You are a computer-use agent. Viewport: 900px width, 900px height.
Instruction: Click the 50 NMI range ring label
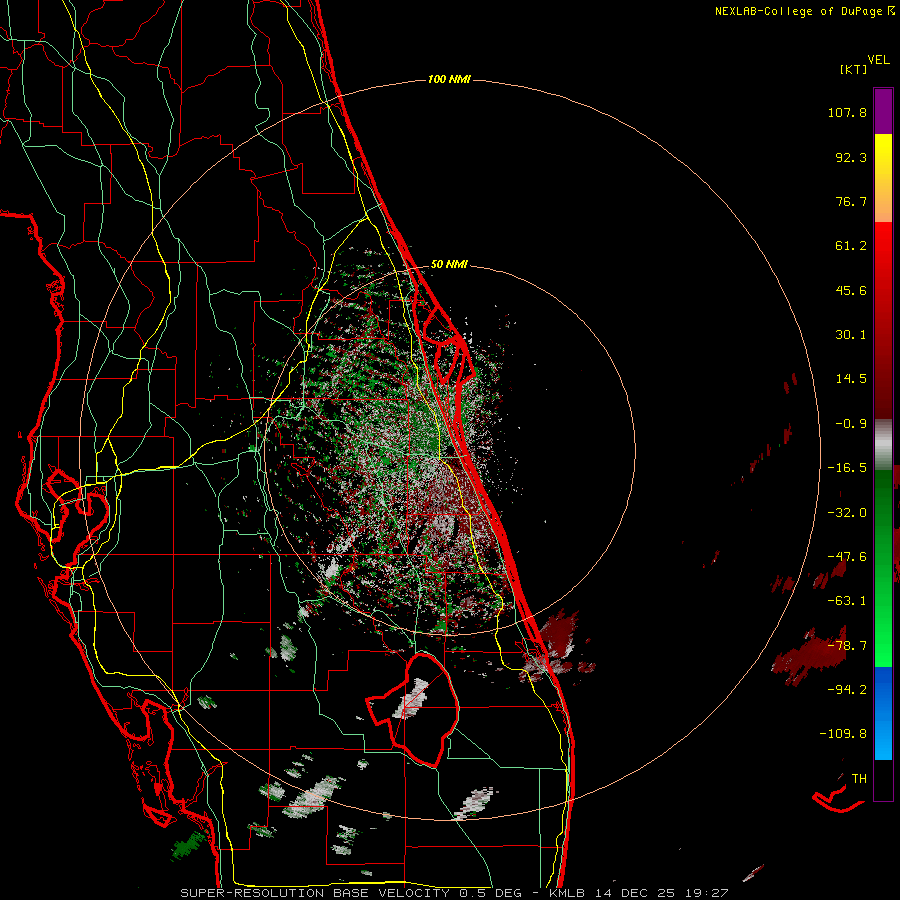point(449,265)
